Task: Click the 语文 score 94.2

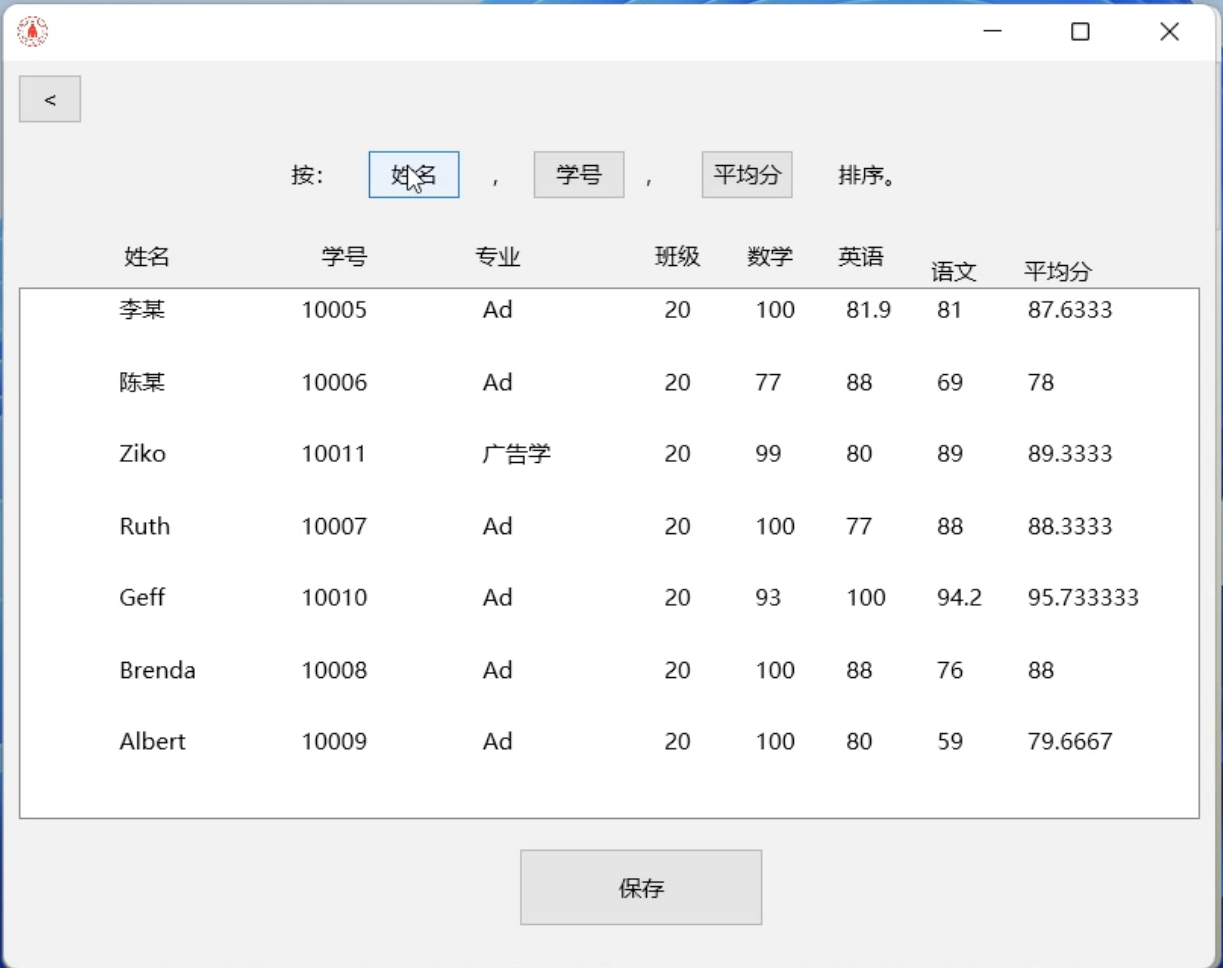Action: coord(959,598)
